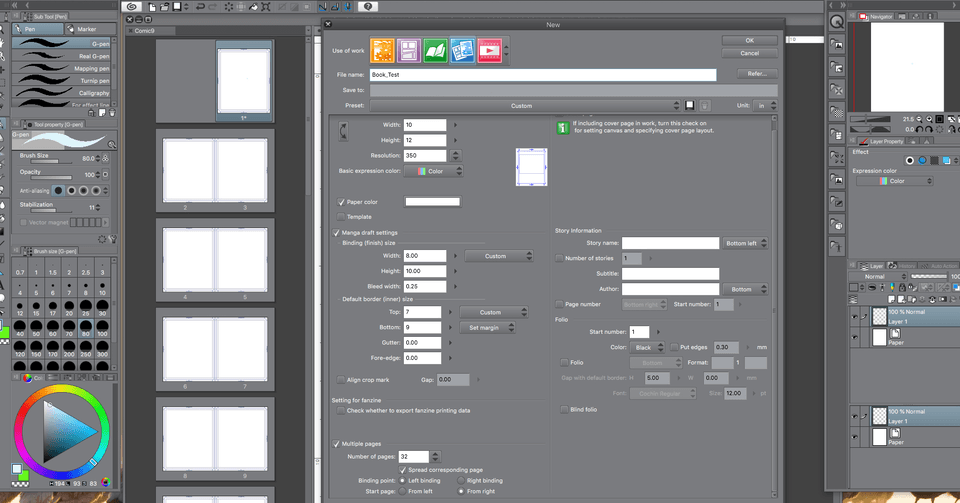Click the Clip Studio spiral icon
This screenshot has height=503, width=960.
[x=130, y=6]
